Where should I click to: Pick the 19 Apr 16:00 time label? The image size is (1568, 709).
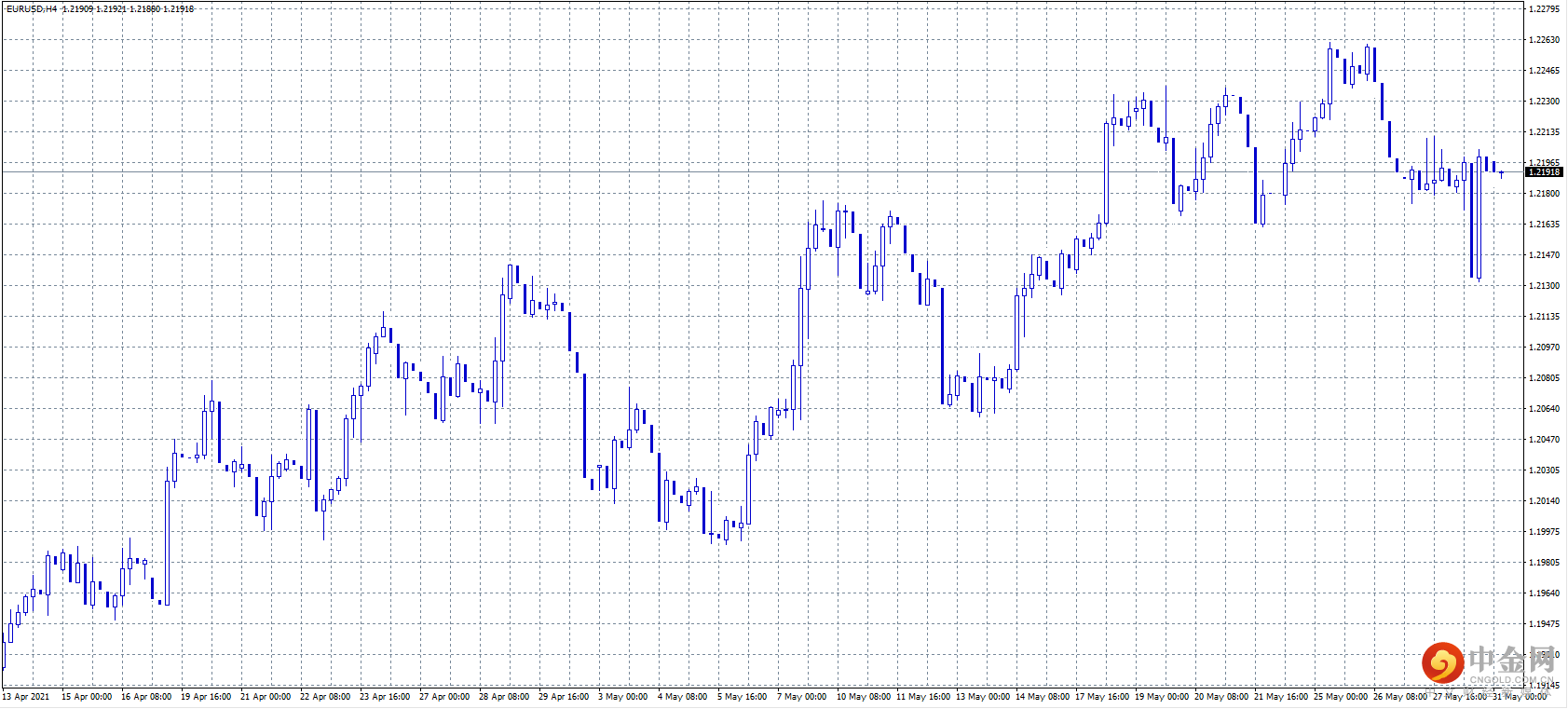point(206,697)
